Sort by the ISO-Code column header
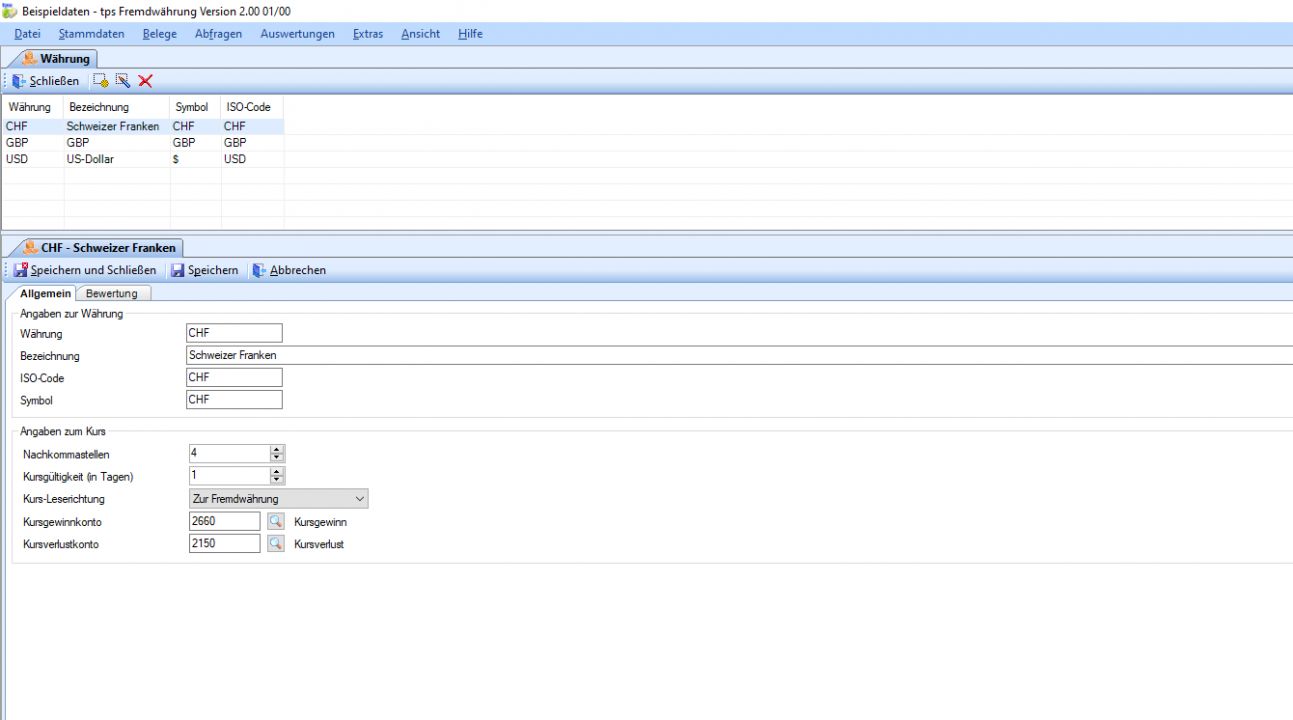The height and width of the screenshot is (720, 1293). coord(248,107)
